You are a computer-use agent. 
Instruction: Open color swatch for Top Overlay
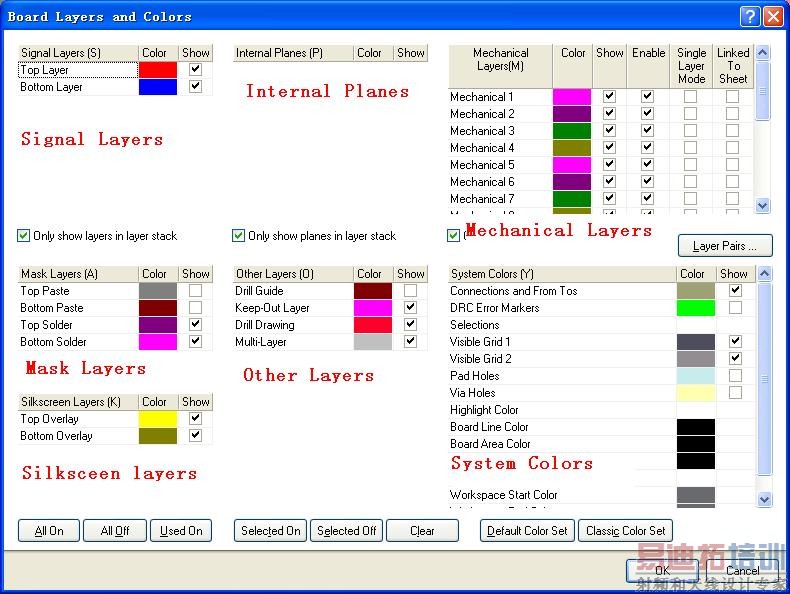(158, 419)
